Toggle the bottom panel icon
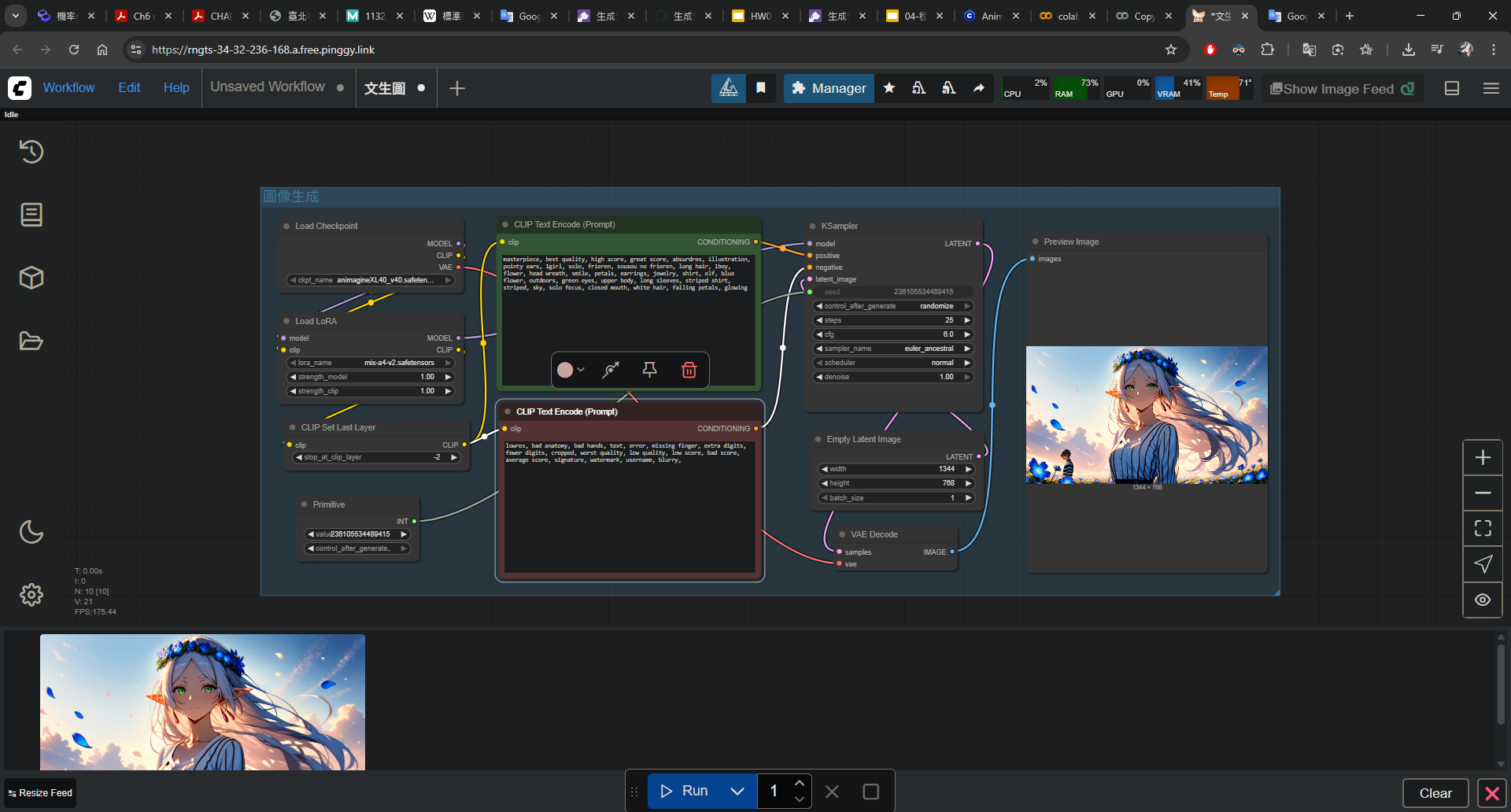Image resolution: width=1511 pixels, height=812 pixels. click(1452, 89)
